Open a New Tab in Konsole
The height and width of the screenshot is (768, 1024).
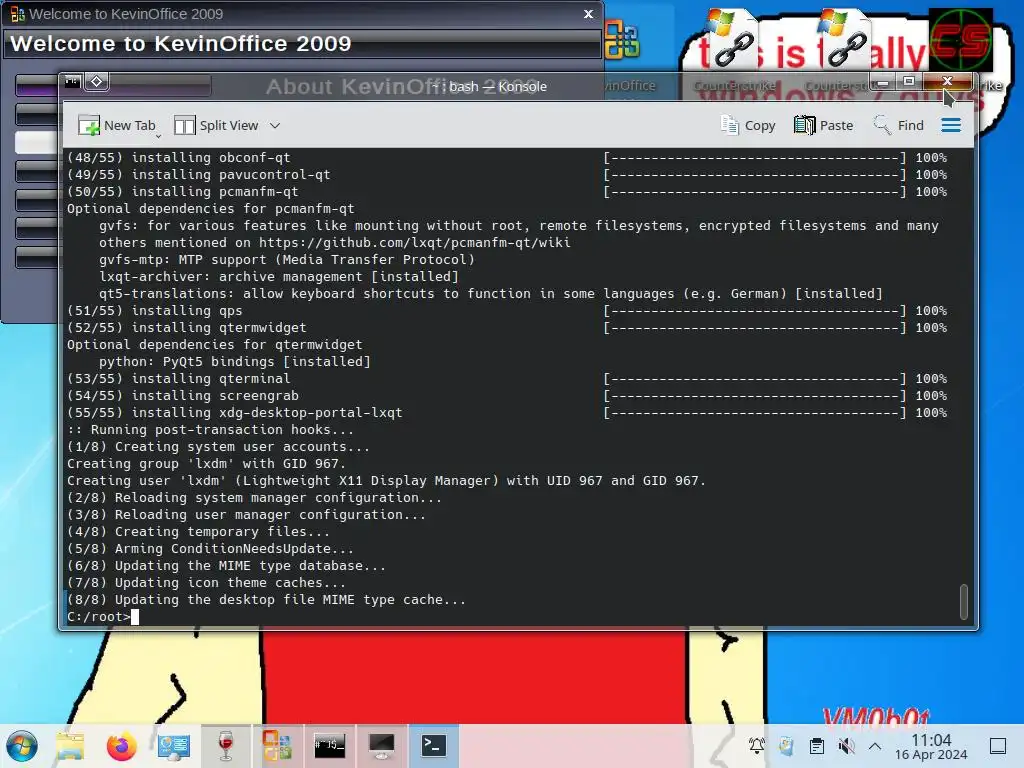(118, 125)
